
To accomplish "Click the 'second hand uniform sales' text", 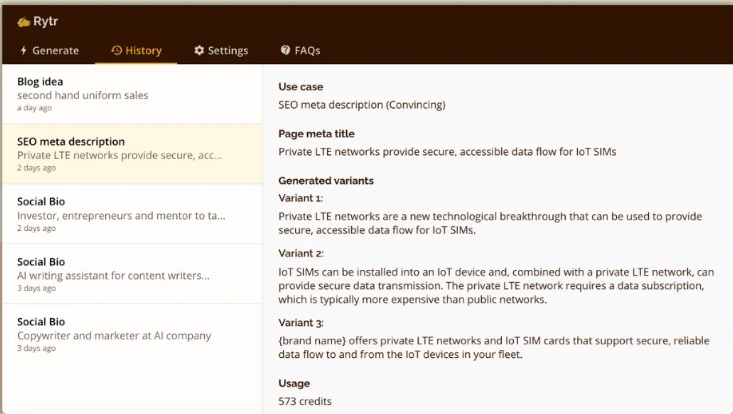I will pos(83,95).
